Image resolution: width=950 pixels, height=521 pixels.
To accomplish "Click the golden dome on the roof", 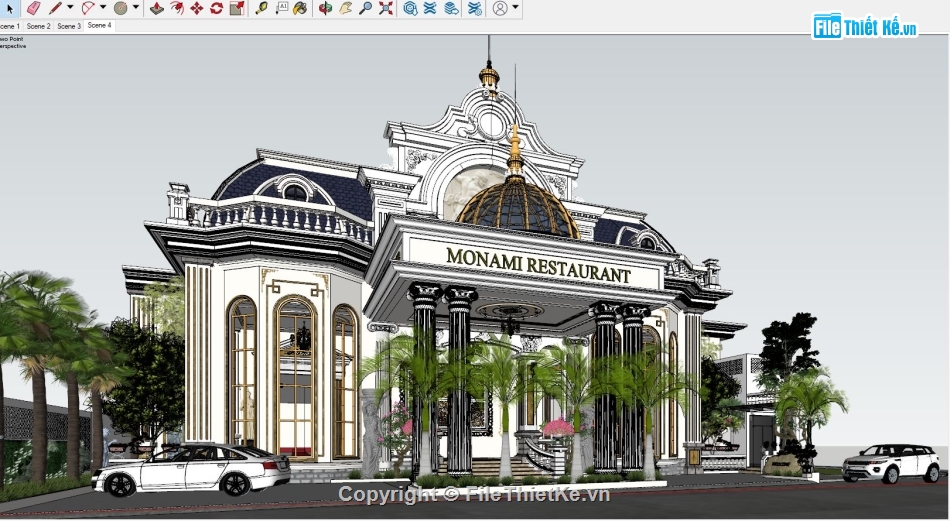I will [517, 207].
